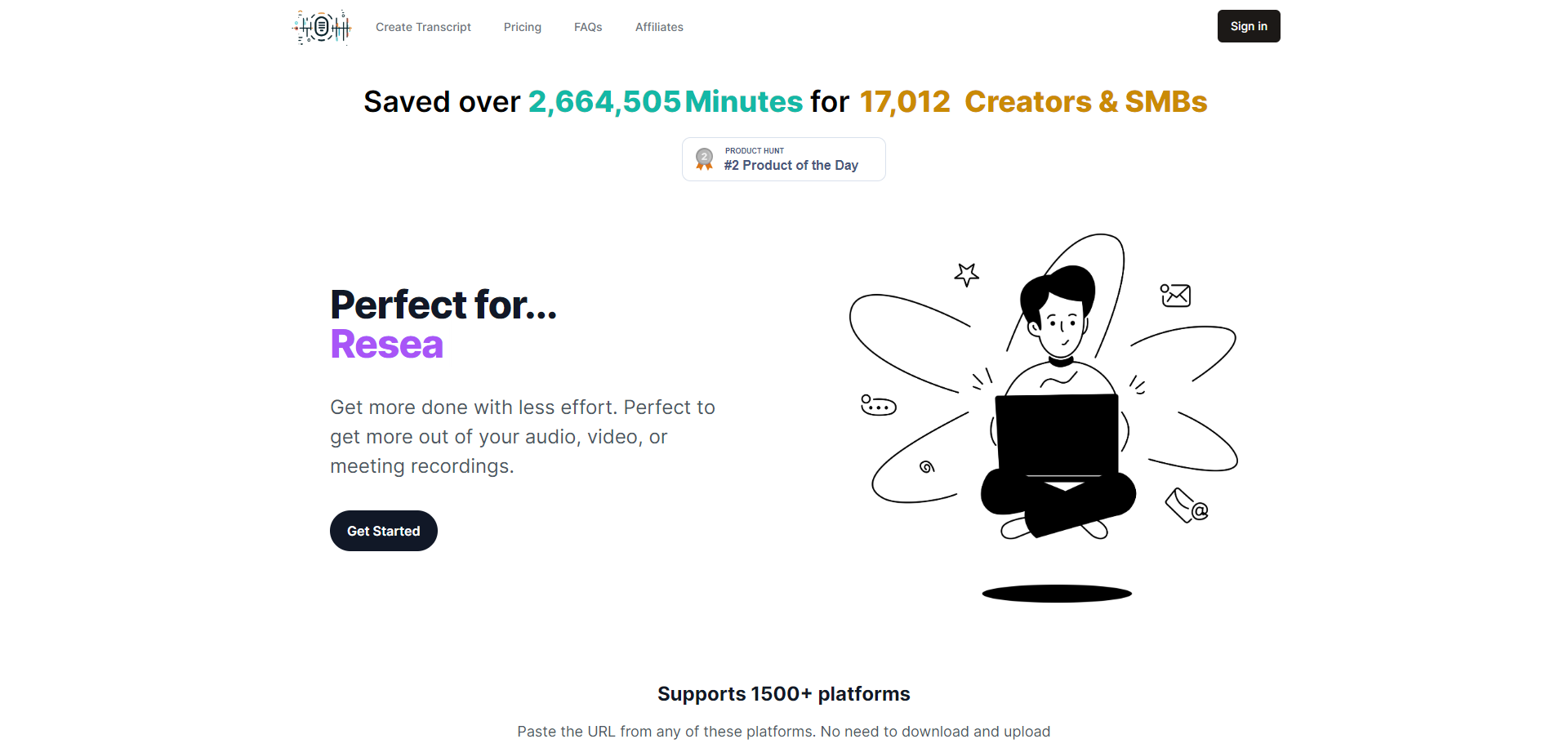Click the black shadow oval under illustration
The image size is (1568, 748).
coord(1057,594)
